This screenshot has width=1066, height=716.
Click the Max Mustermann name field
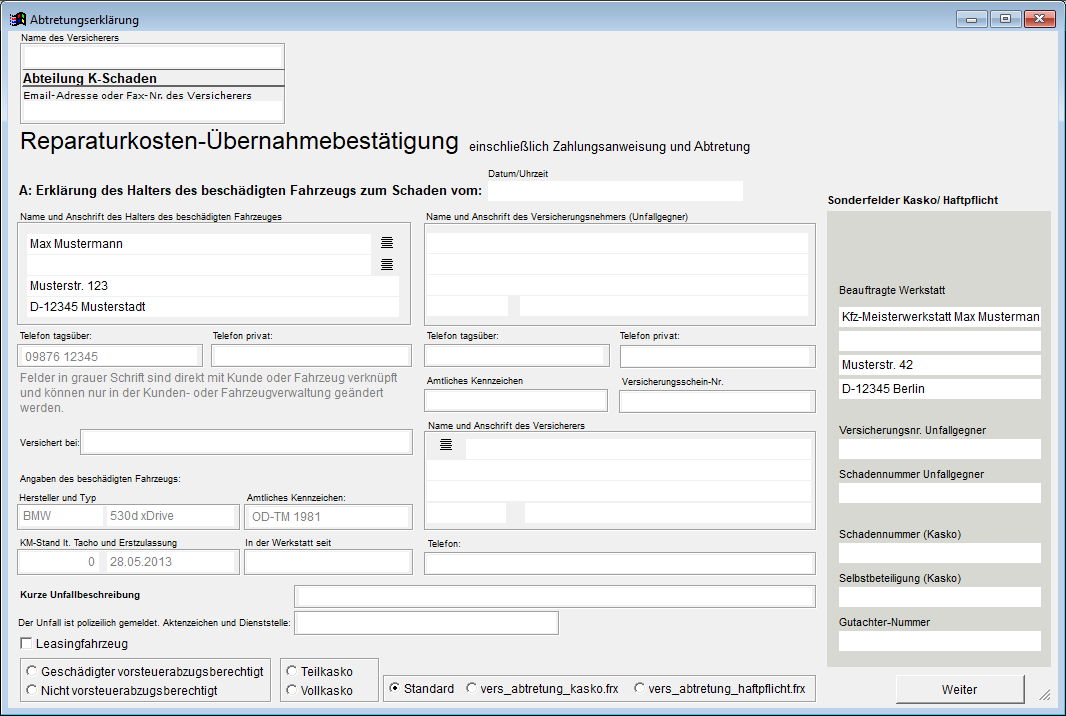[x=199, y=243]
